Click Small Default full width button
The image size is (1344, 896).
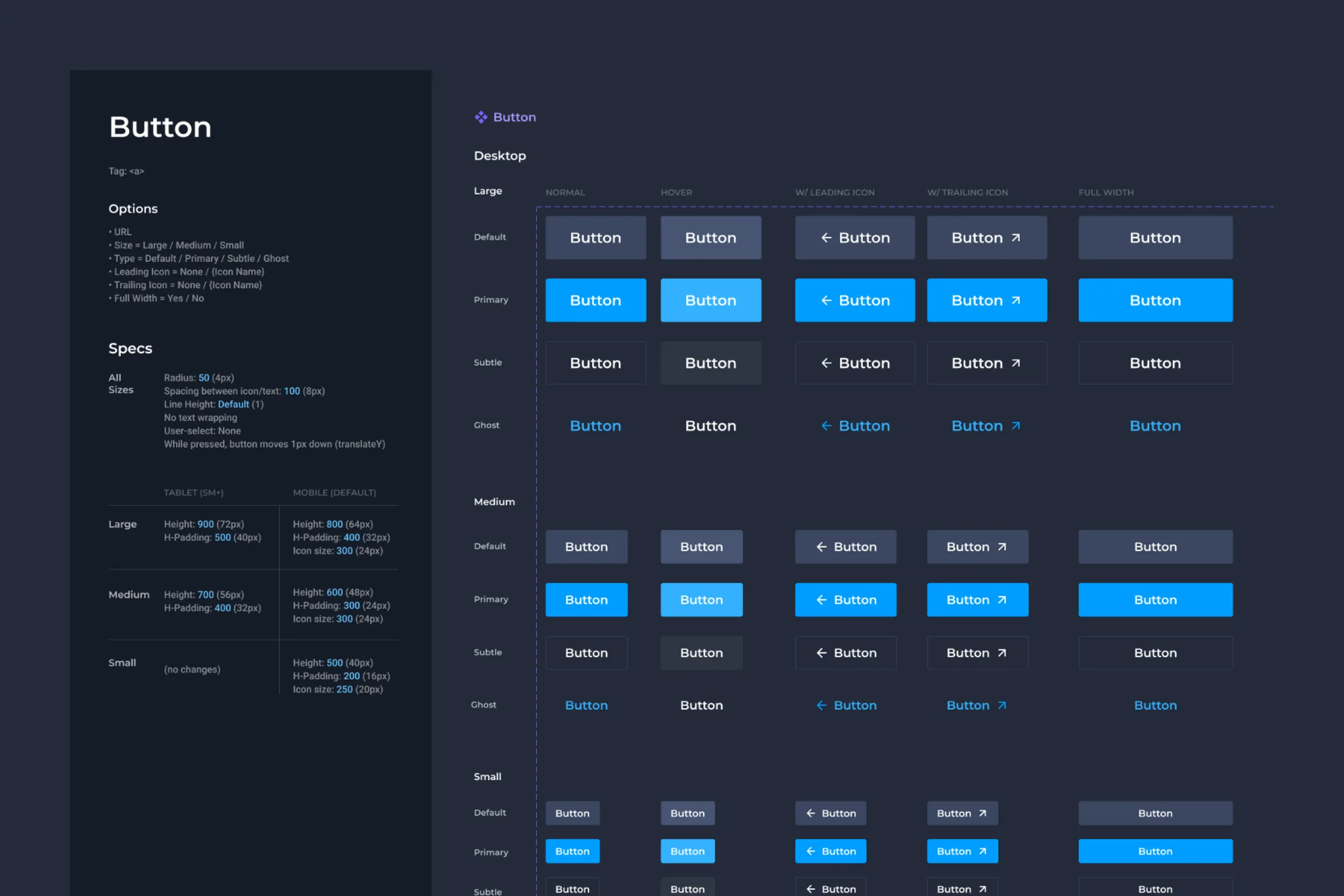(x=1155, y=814)
